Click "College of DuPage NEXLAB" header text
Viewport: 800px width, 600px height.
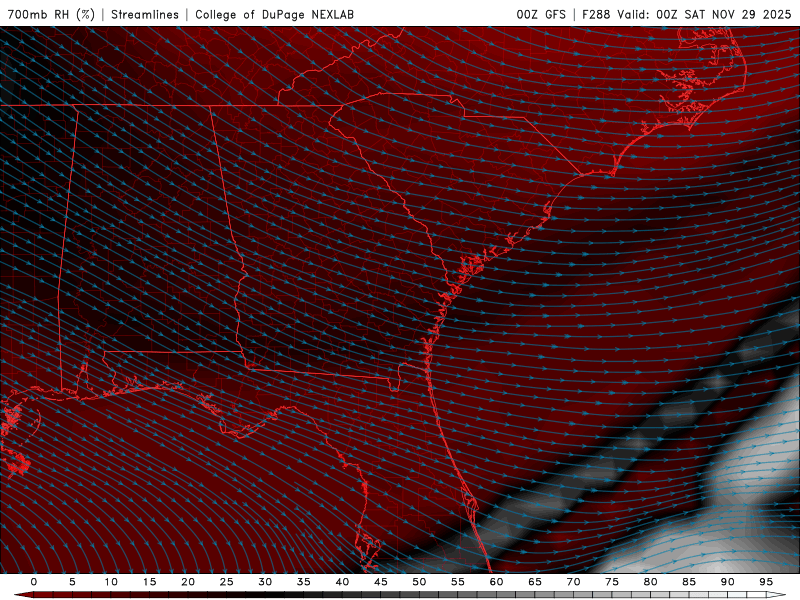[x=274, y=14]
